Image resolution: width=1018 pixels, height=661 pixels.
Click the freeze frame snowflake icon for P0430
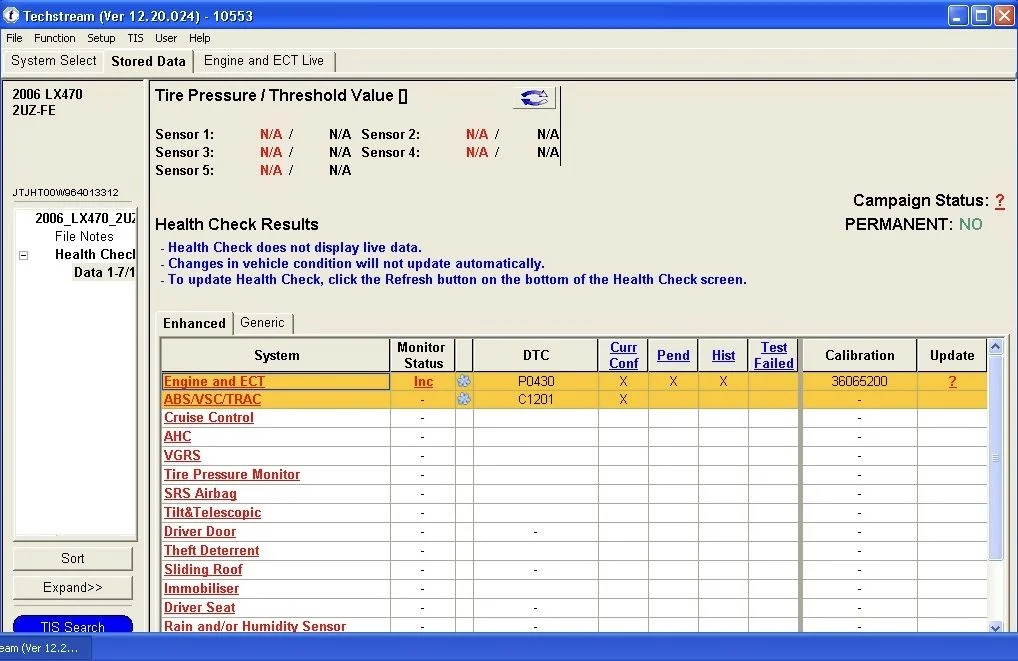point(463,381)
